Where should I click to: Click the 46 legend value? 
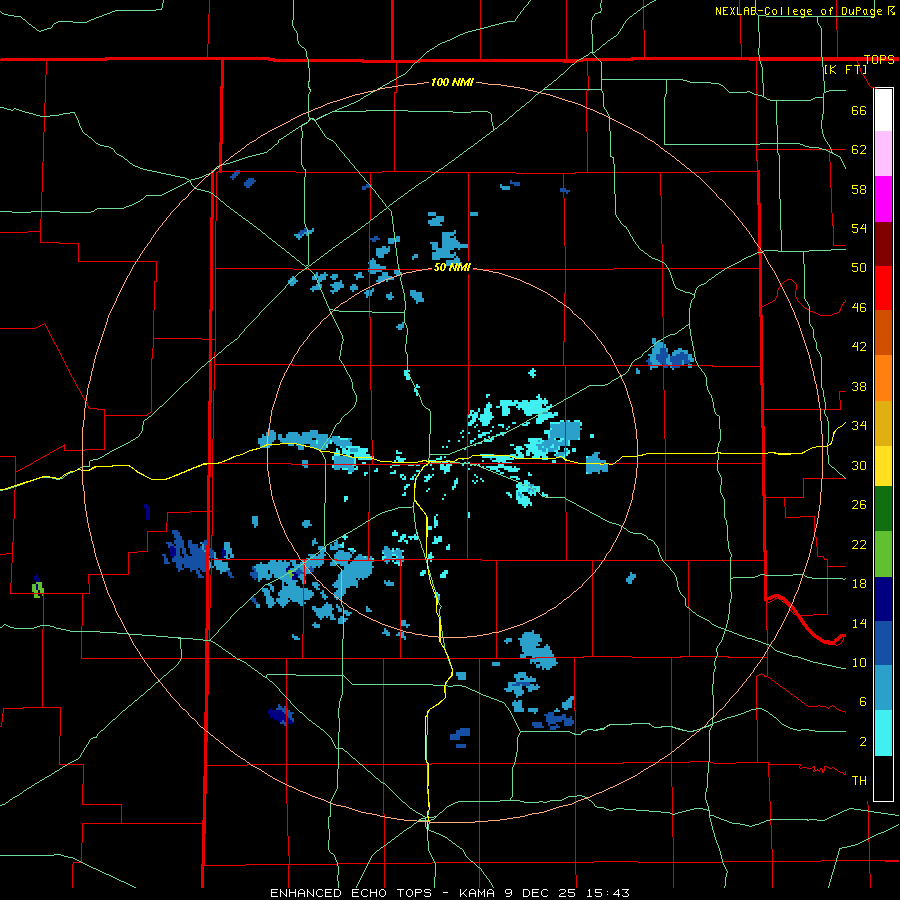click(x=859, y=308)
